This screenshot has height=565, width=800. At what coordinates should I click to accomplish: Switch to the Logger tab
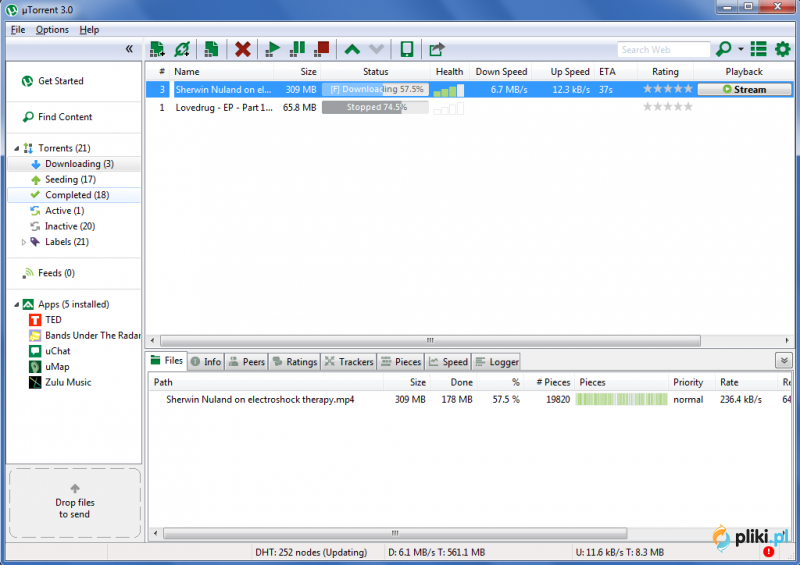496,362
